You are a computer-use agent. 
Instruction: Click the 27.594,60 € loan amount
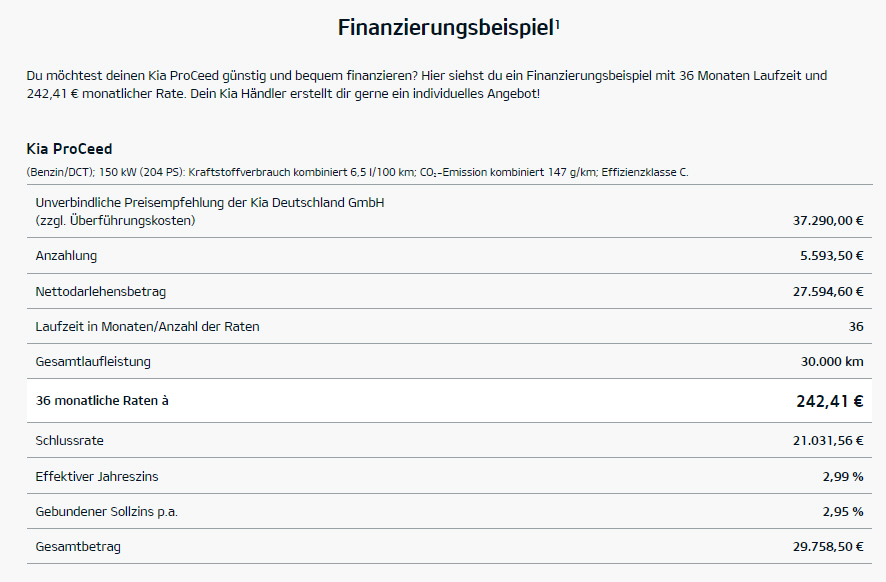[x=828, y=292]
